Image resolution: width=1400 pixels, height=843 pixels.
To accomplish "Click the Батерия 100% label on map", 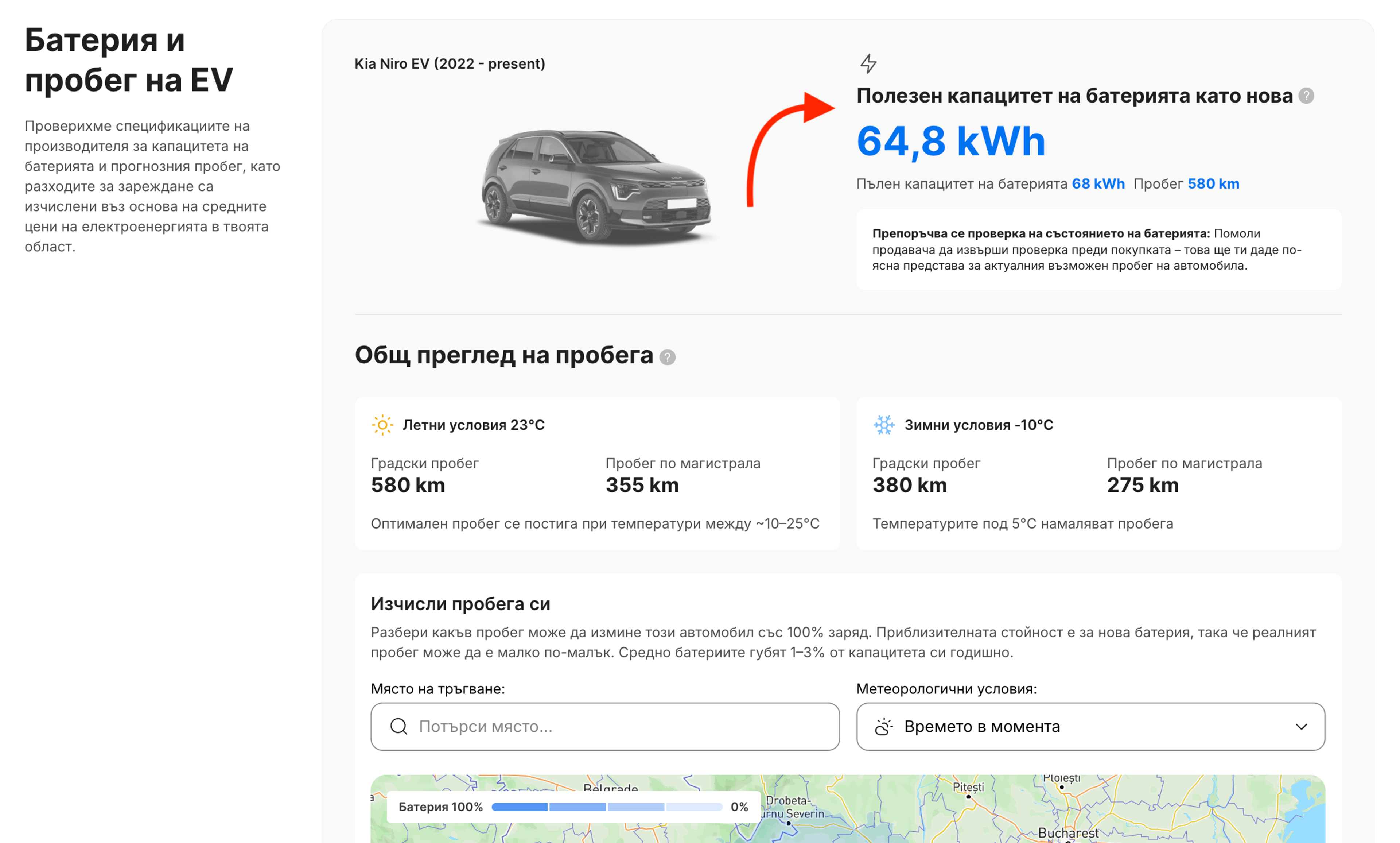I will coord(440,807).
